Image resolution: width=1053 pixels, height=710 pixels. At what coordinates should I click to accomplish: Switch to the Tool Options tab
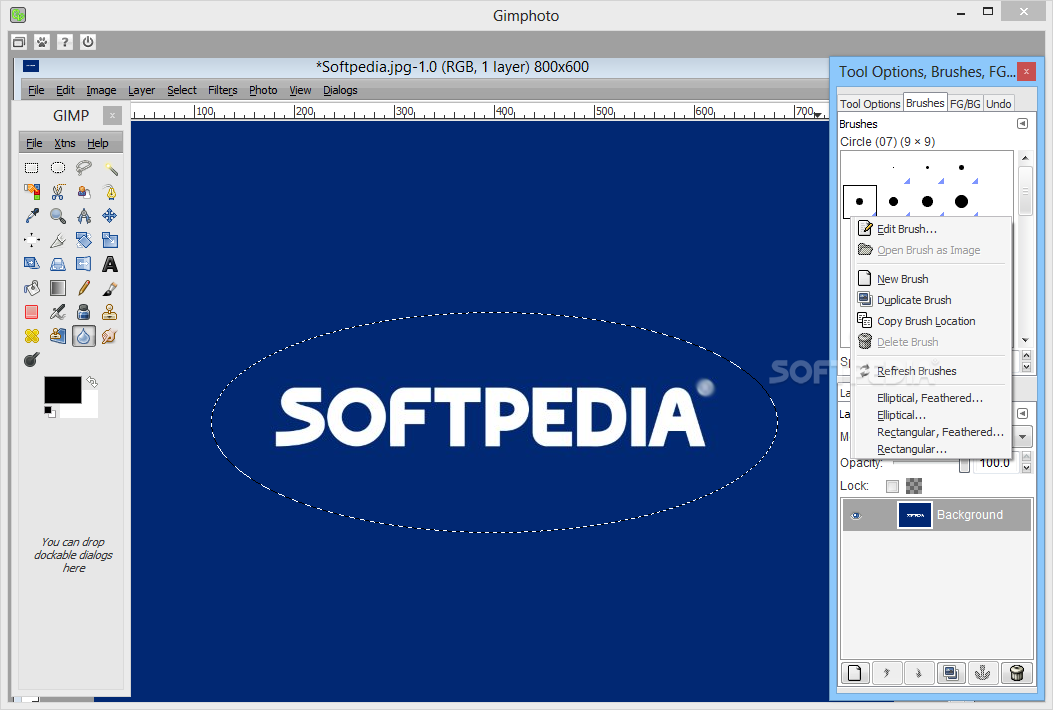pos(870,103)
